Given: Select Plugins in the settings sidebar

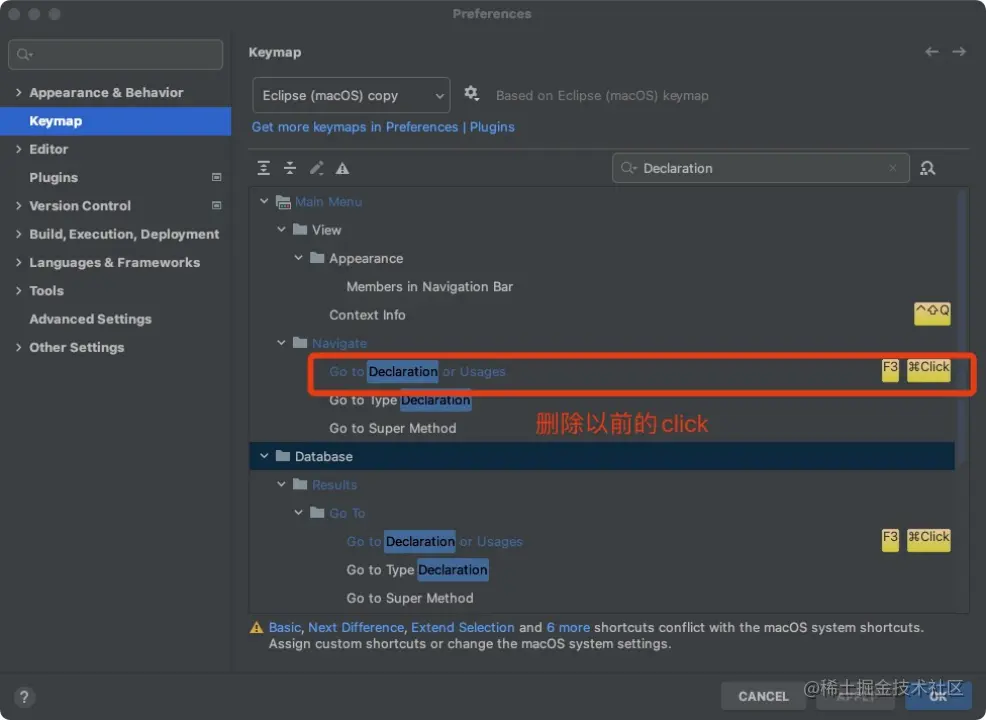Looking at the screenshot, I should 116,177.
